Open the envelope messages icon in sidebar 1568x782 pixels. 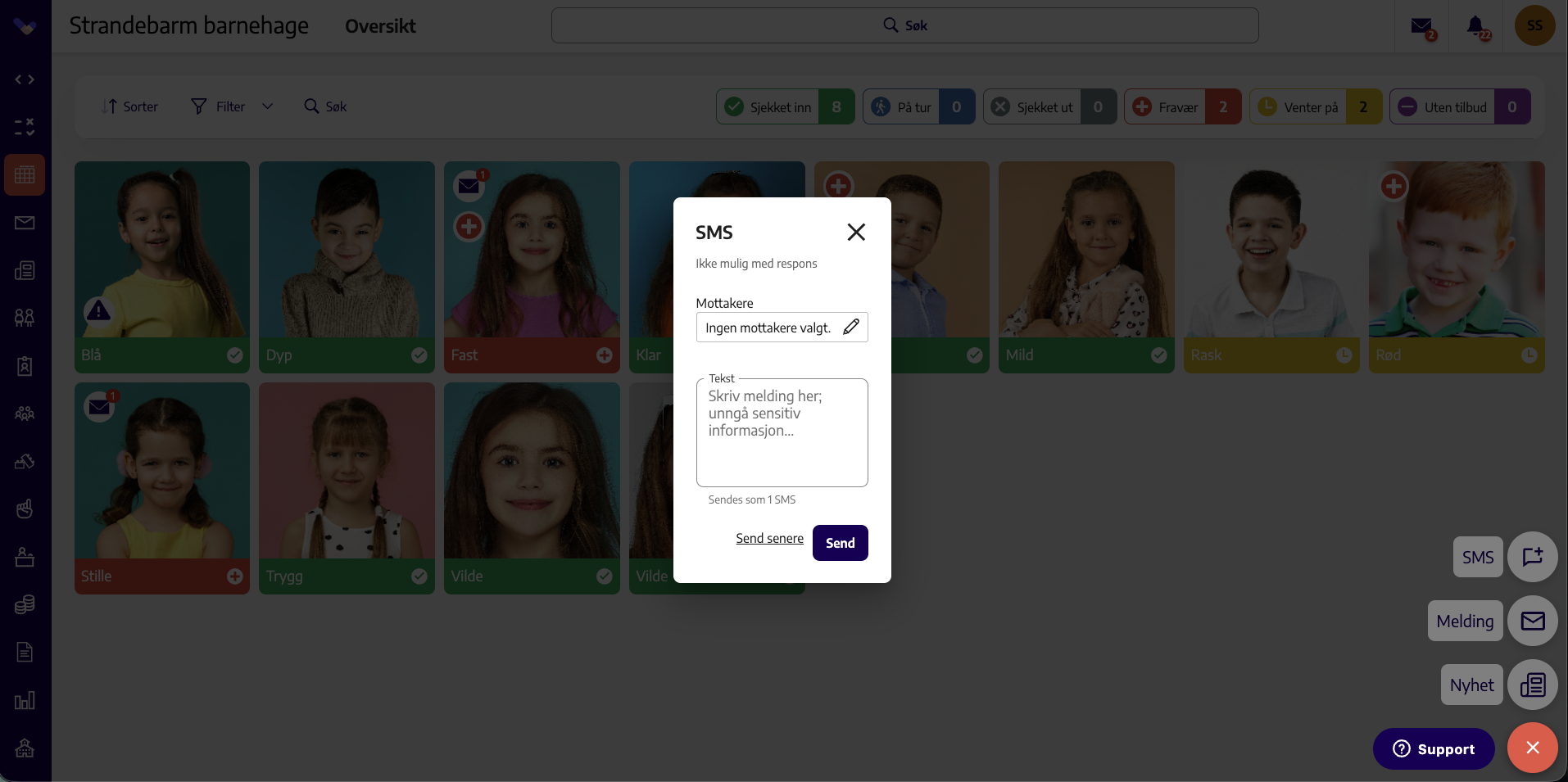25,223
